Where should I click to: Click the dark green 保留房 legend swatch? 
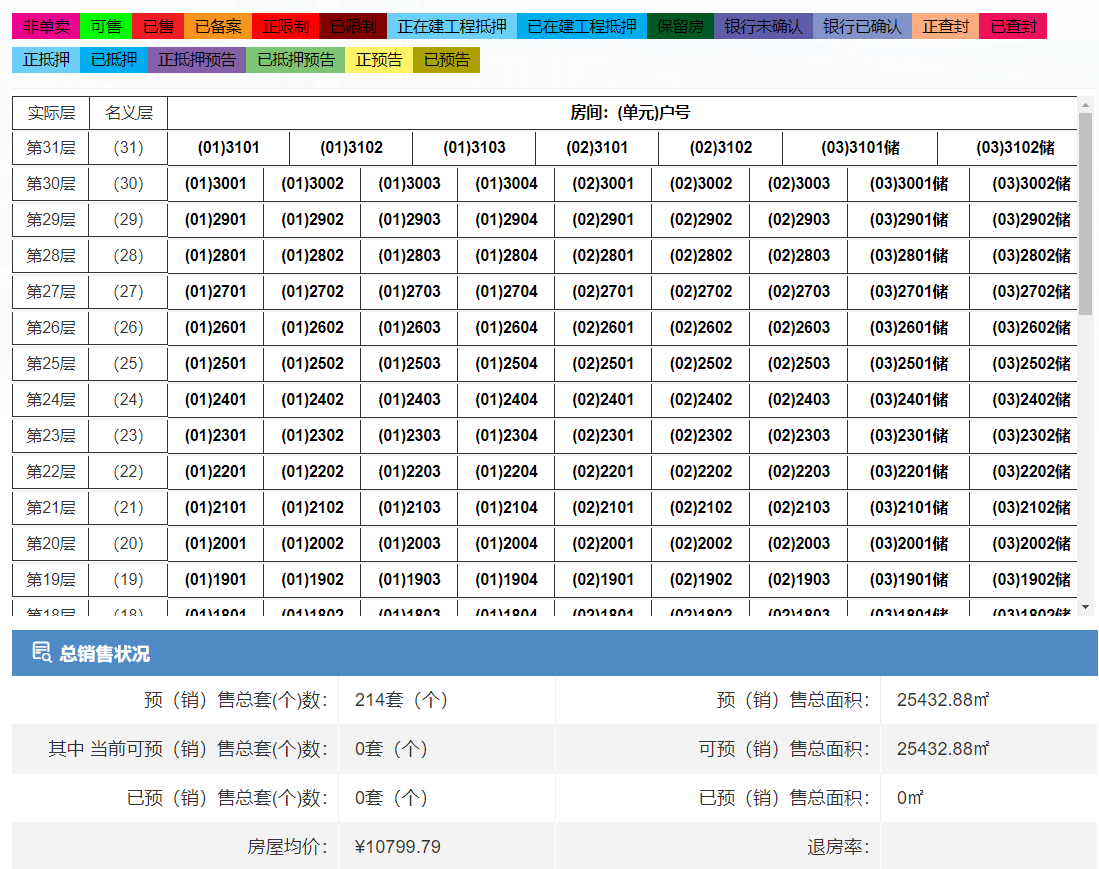[680, 27]
